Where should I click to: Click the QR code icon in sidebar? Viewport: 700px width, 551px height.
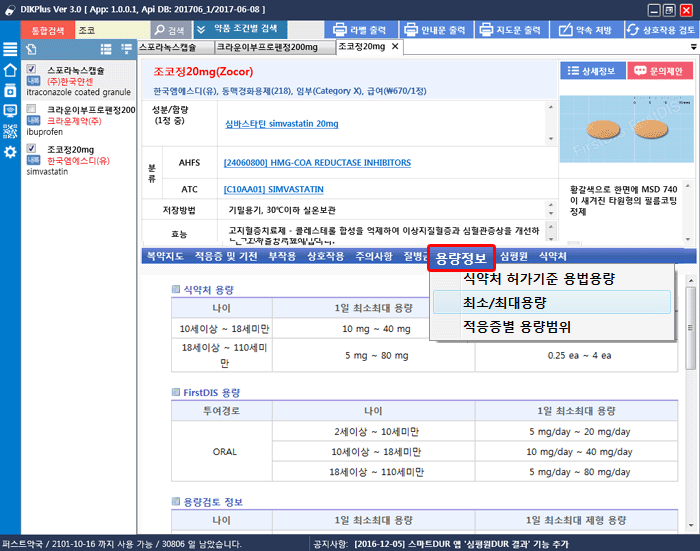(10, 130)
